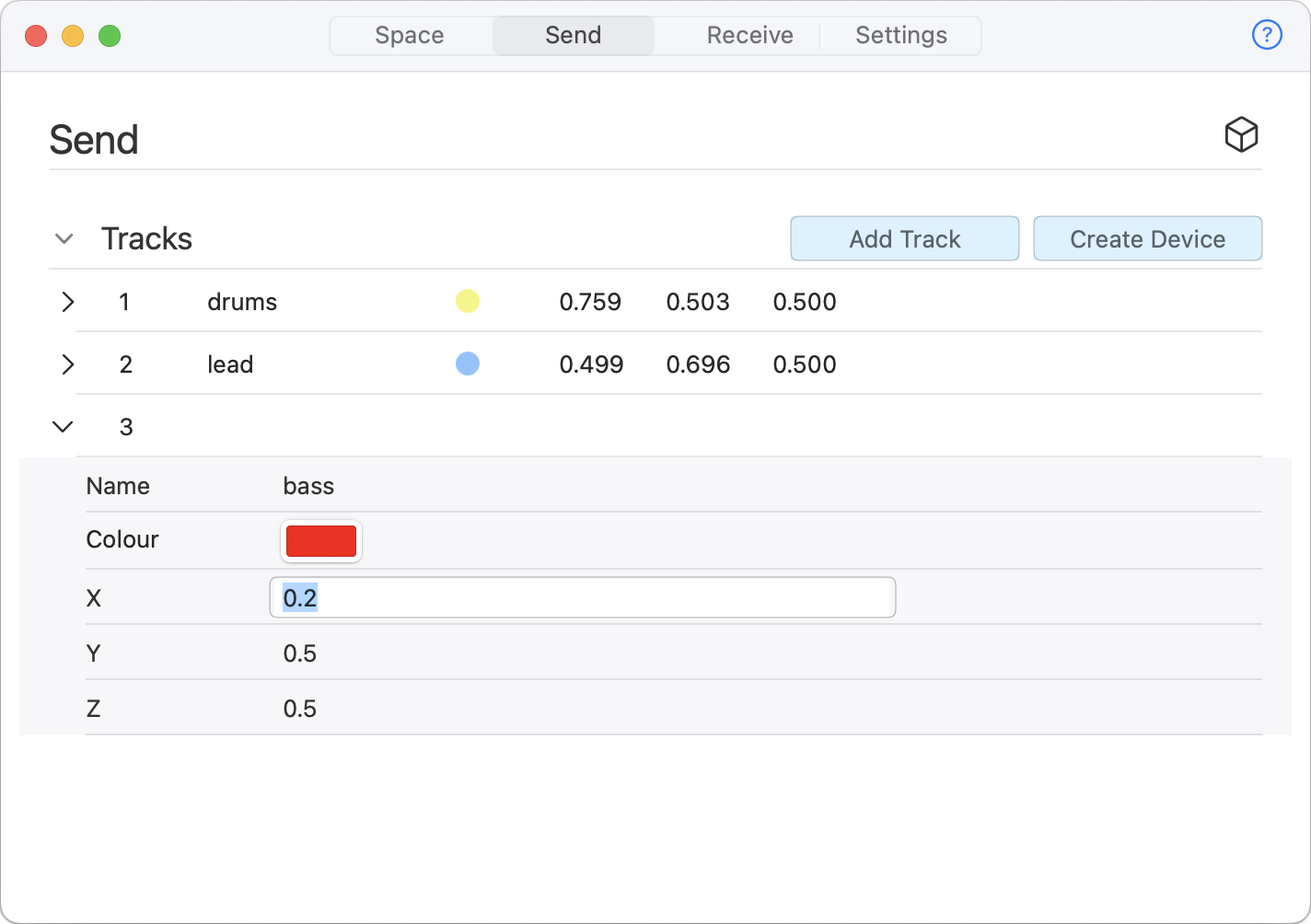The height and width of the screenshot is (924, 1311).
Task: Edit the Y value 0.5
Action: [x=300, y=653]
